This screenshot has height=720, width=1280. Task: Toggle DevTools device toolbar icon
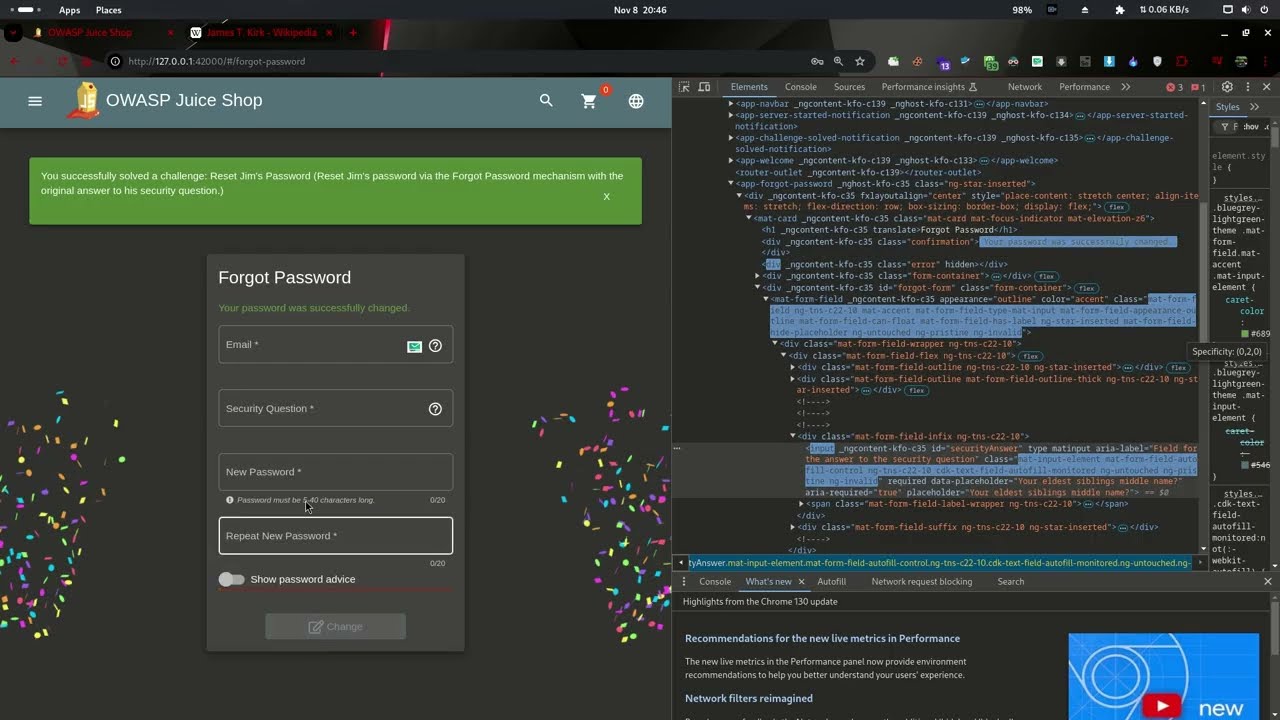[x=704, y=87]
